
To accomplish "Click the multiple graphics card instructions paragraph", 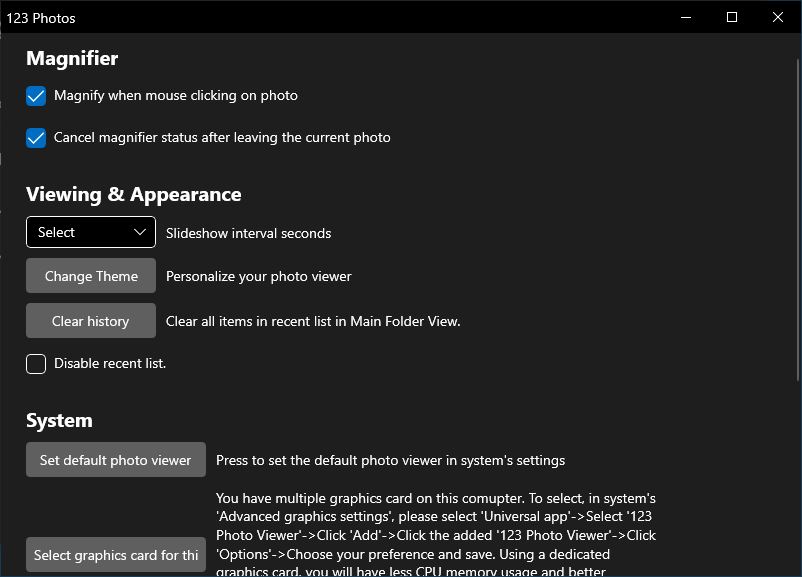I will click(436, 534).
